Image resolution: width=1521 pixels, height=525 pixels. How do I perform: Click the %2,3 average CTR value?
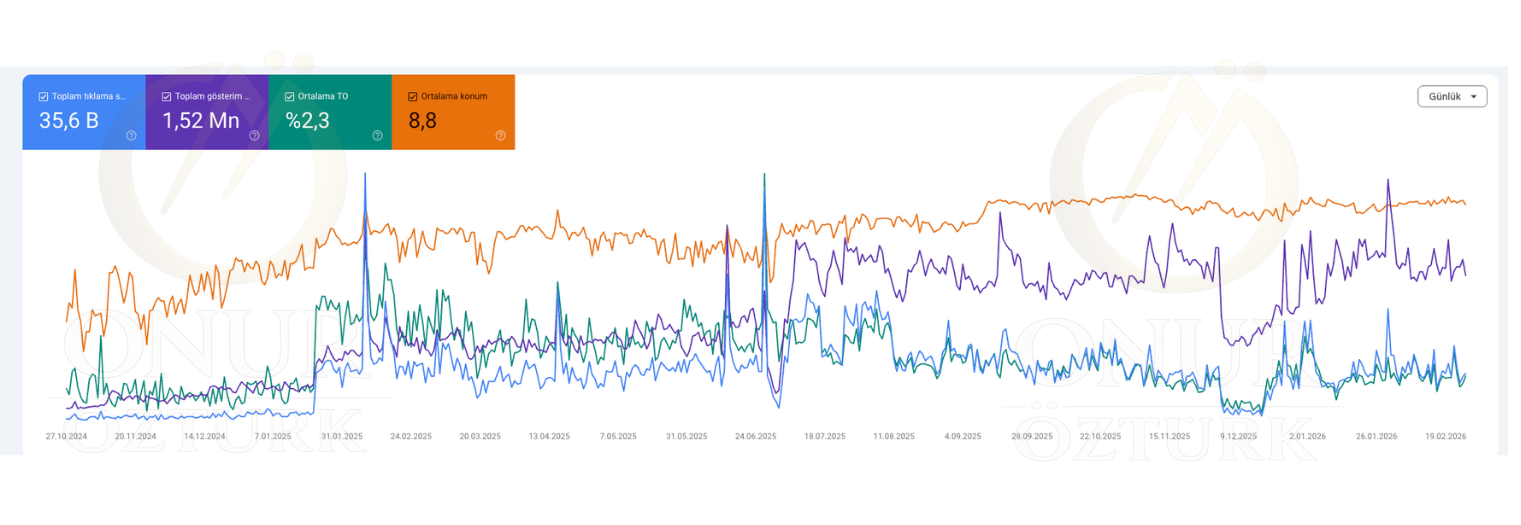pyautogui.click(x=307, y=121)
